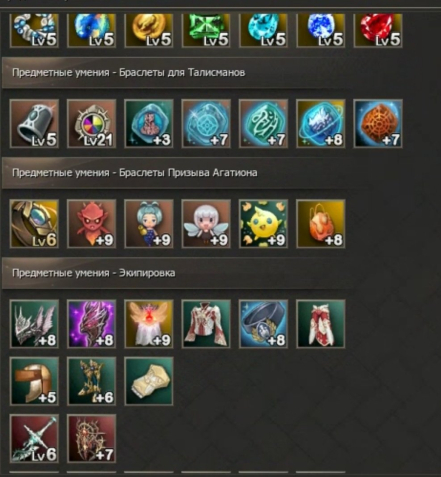Click the bronze helmet +5 icon
This screenshot has width=441, height=477.
pyautogui.click(x=34, y=381)
